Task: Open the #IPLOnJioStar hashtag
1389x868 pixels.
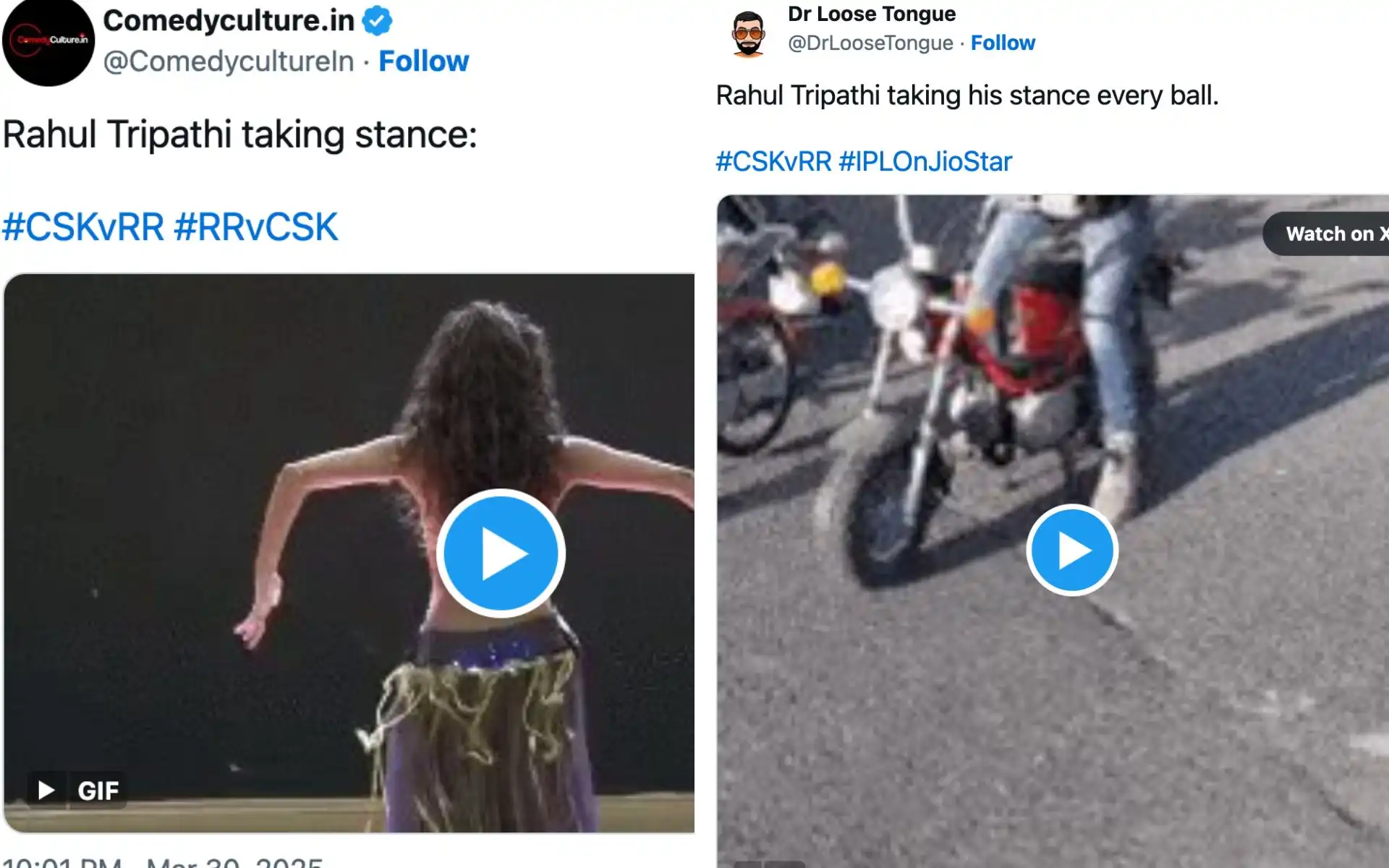Action: [928, 161]
